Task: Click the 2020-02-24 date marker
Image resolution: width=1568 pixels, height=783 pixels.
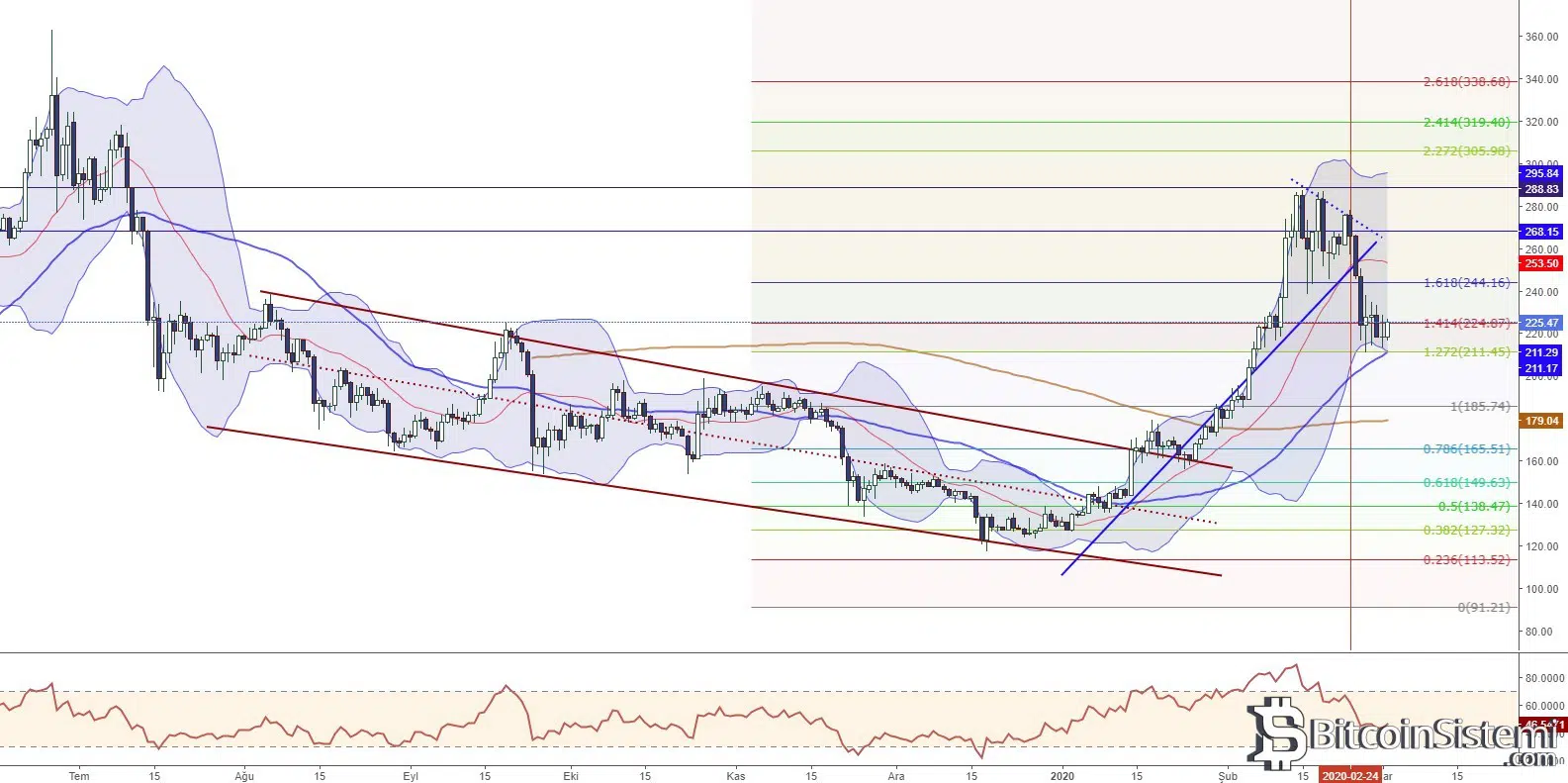Action: click(1349, 776)
